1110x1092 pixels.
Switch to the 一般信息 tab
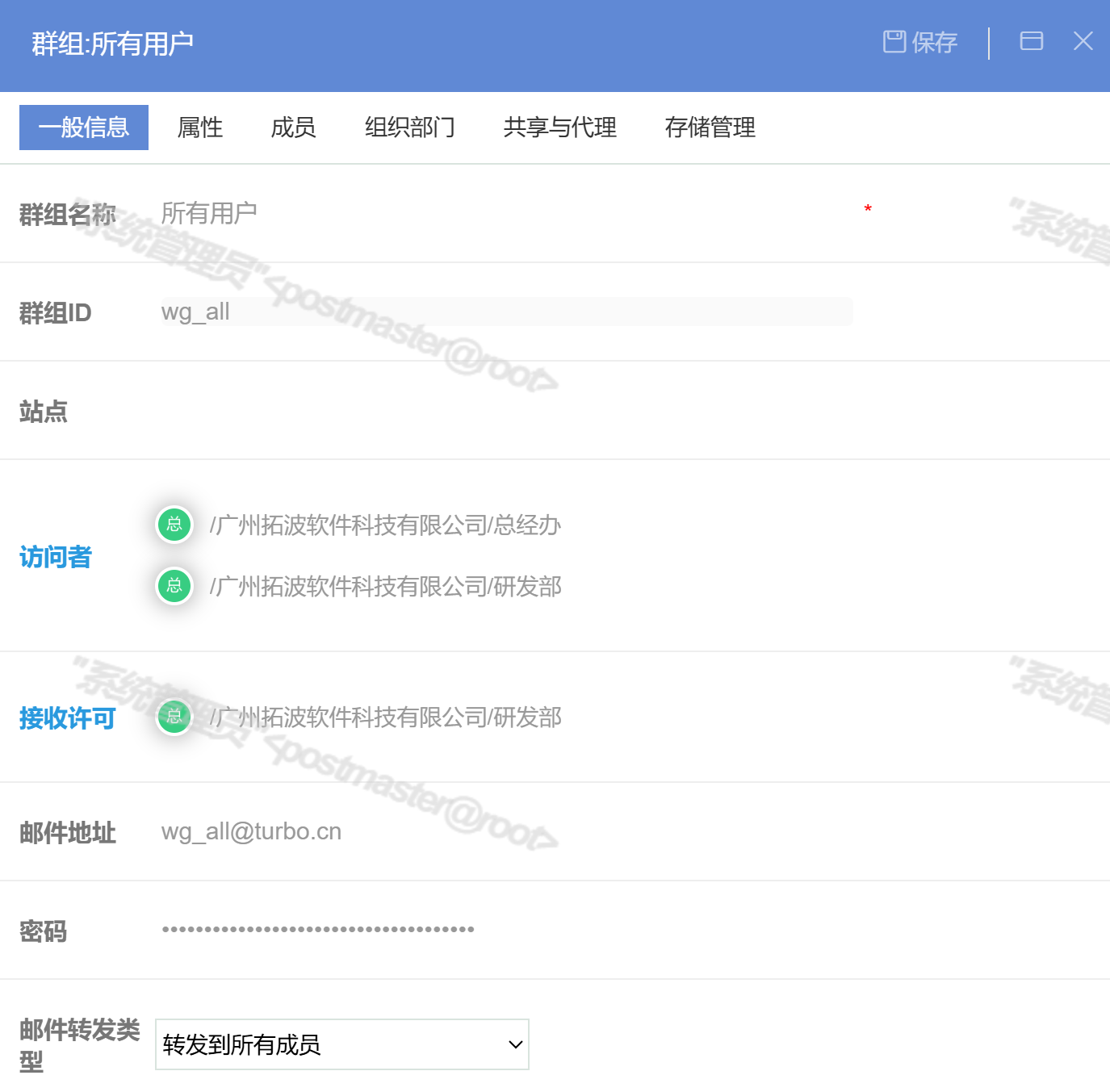[84, 128]
